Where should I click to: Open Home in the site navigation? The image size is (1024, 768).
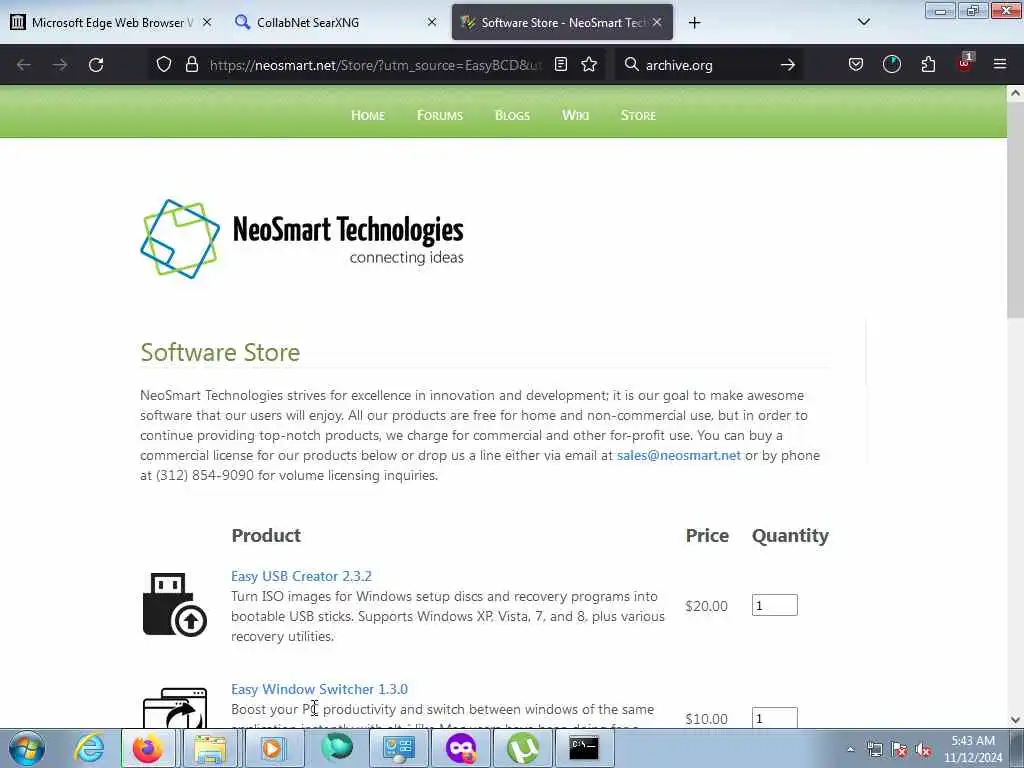(x=368, y=116)
